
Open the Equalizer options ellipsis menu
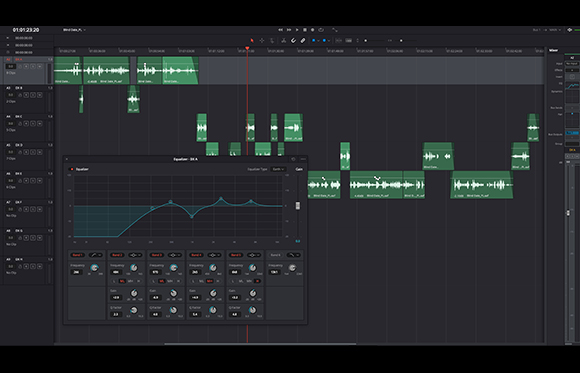coord(303,159)
